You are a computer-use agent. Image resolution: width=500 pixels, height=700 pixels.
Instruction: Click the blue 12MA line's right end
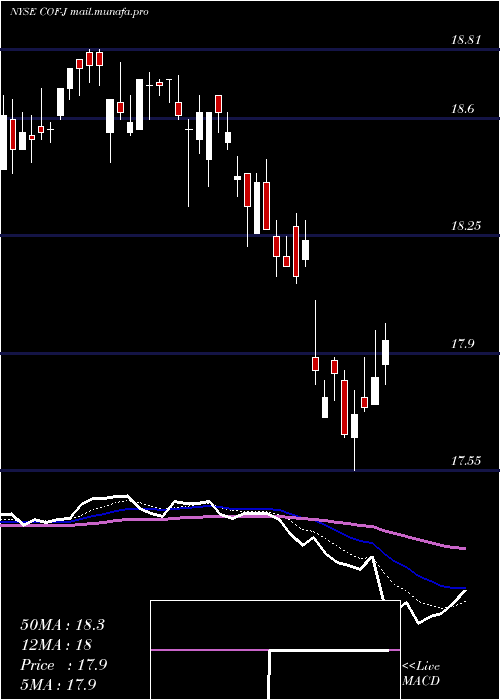tap(464, 588)
